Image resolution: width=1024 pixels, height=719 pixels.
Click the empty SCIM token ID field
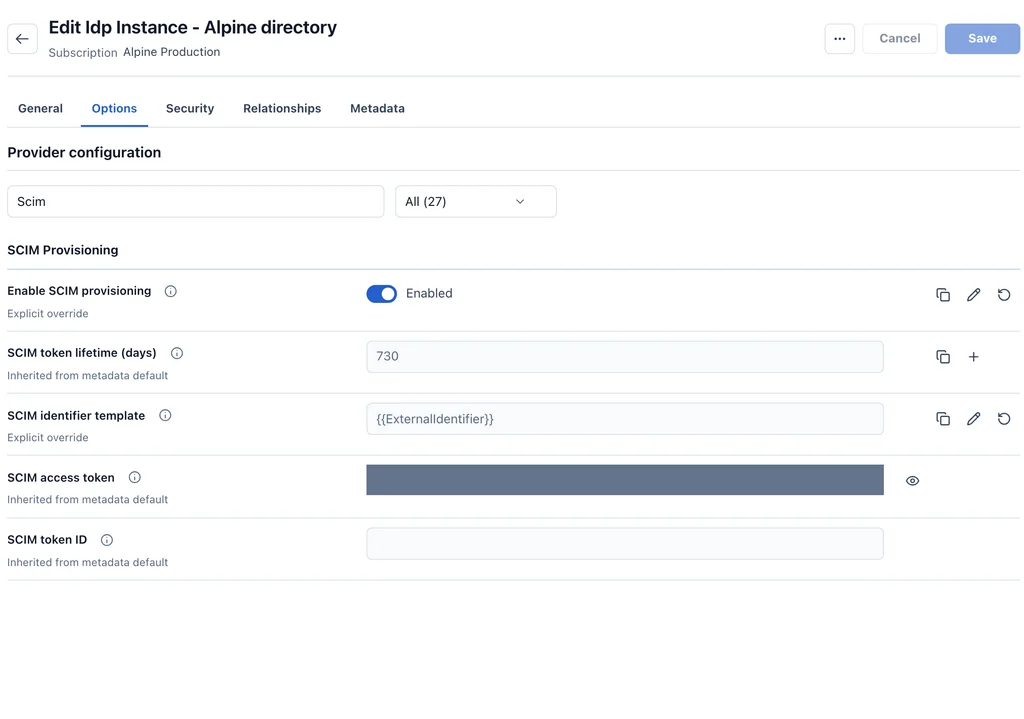(625, 543)
